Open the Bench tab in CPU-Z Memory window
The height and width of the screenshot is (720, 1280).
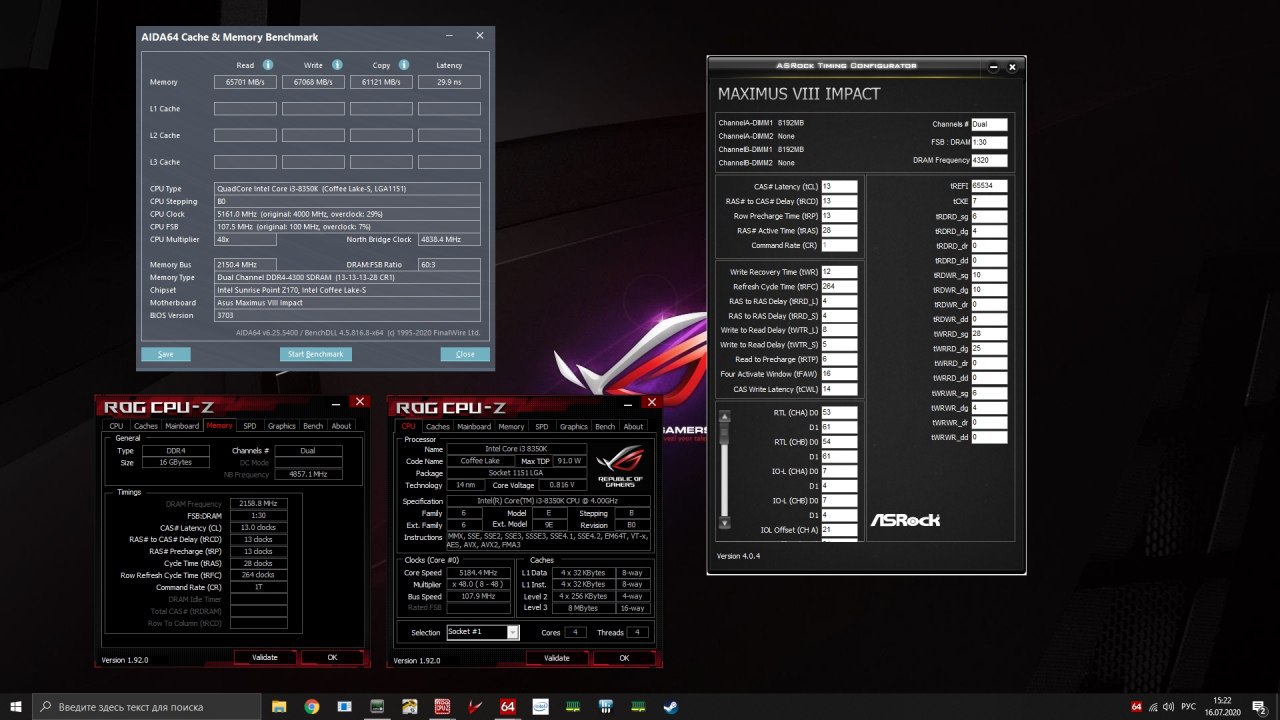tap(313, 426)
